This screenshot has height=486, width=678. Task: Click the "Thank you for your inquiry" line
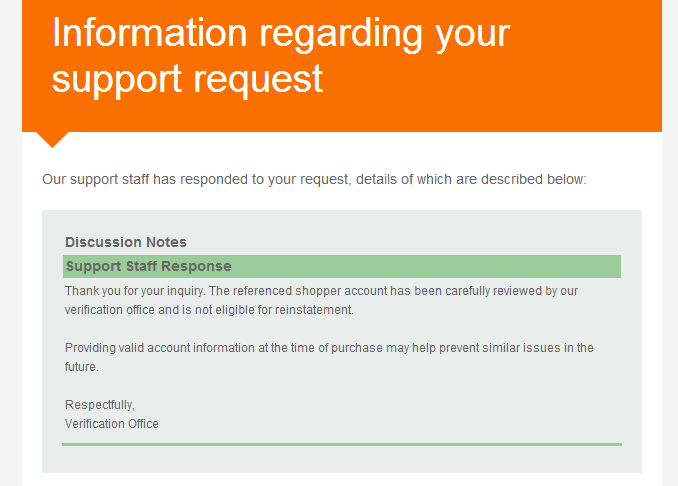[x=321, y=291]
